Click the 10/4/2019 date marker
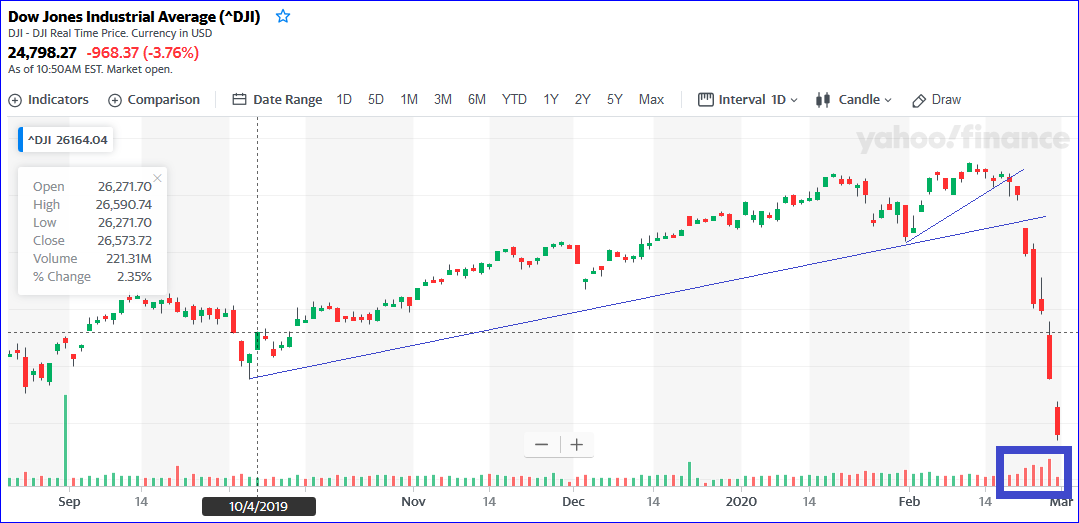 (258, 507)
